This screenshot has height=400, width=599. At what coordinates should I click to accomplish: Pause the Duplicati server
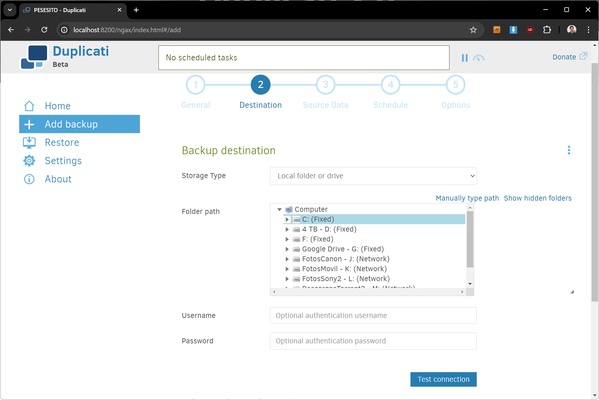tap(465, 58)
